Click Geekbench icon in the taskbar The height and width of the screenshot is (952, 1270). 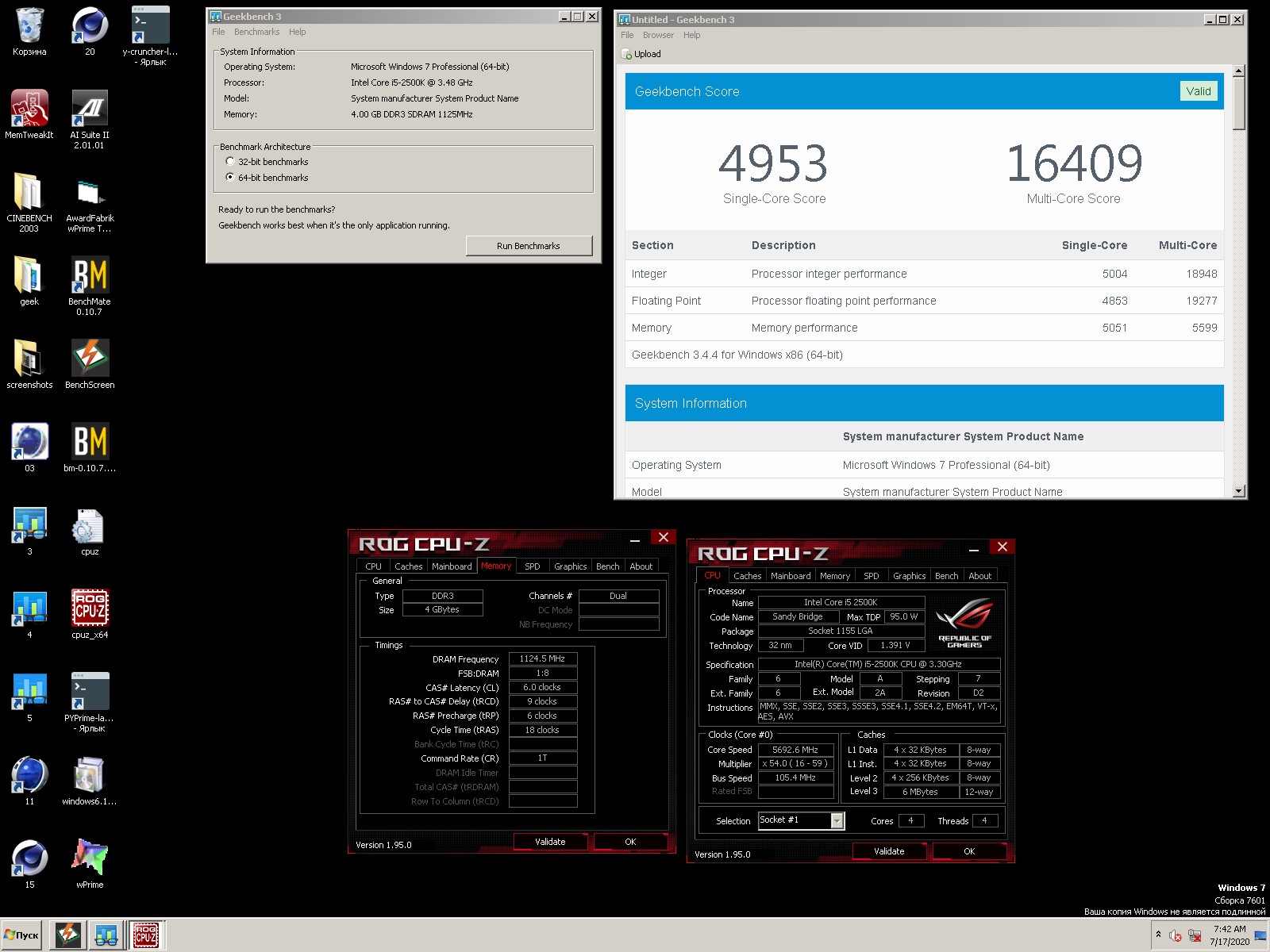click(106, 935)
